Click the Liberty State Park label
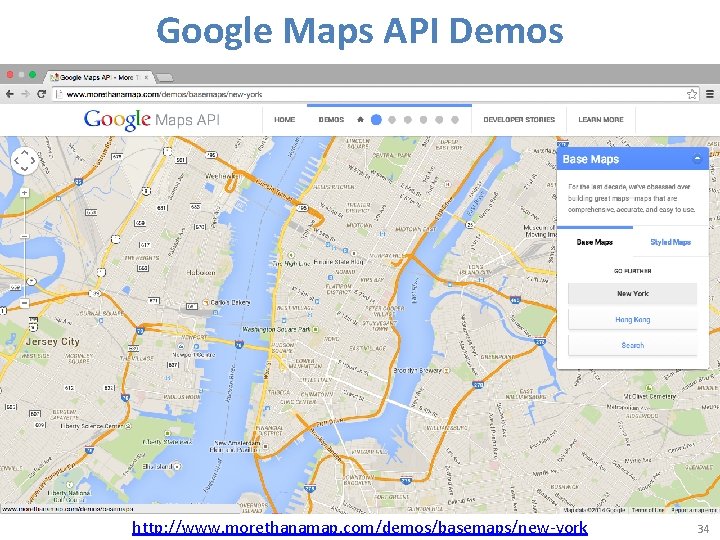 click(x=167, y=442)
